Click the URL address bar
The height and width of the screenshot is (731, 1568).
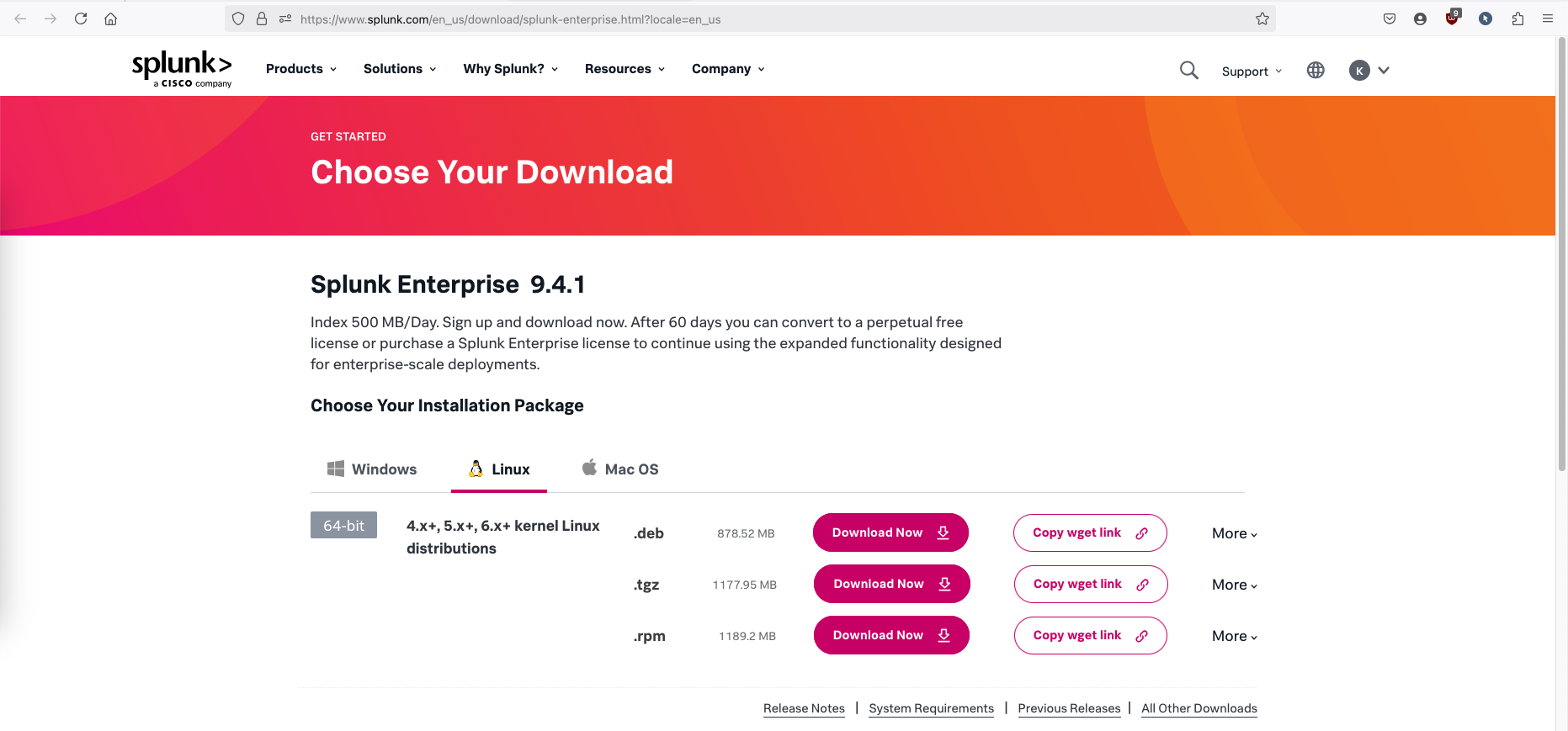point(757,19)
